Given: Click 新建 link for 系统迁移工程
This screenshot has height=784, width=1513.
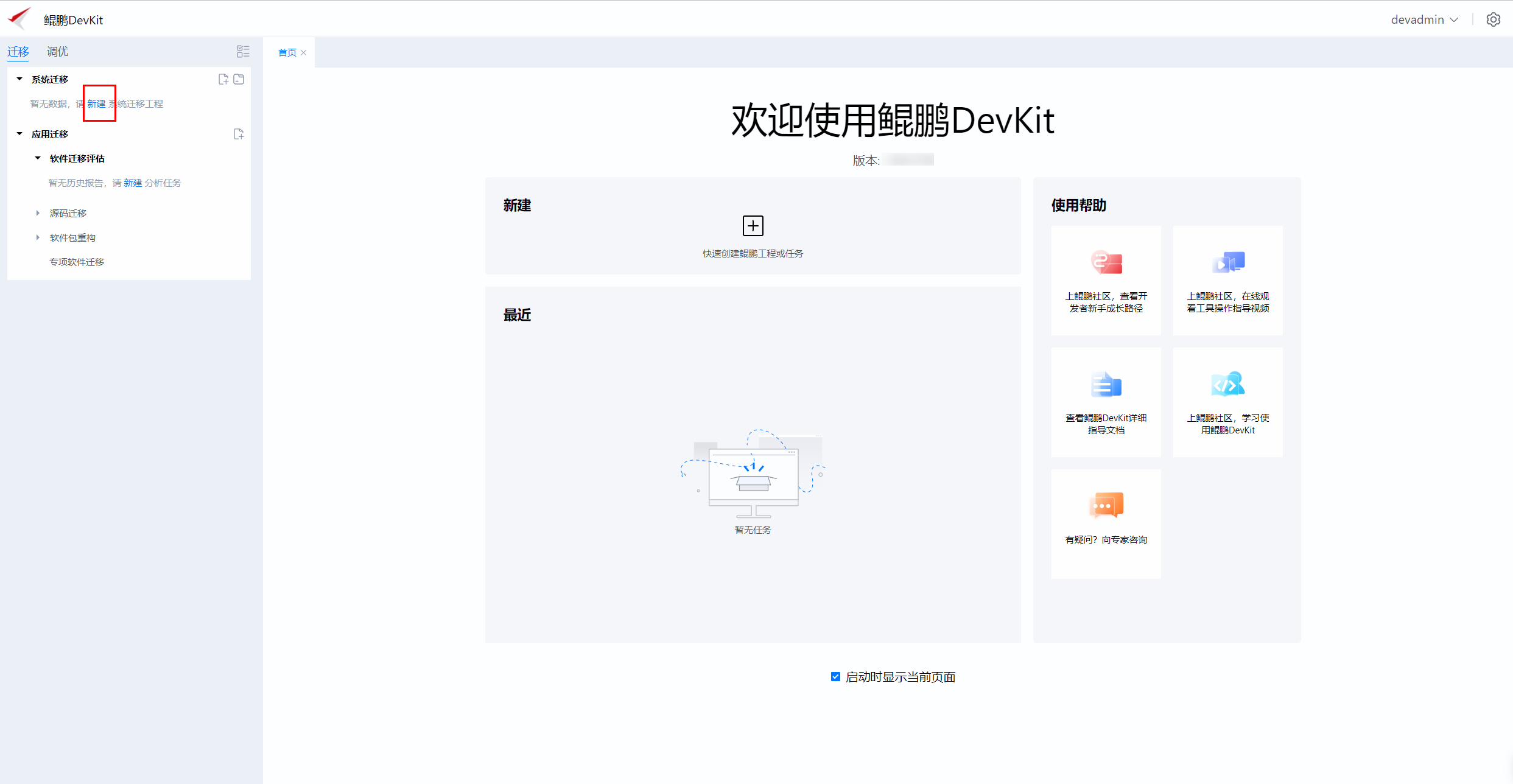Looking at the screenshot, I should click(x=96, y=104).
